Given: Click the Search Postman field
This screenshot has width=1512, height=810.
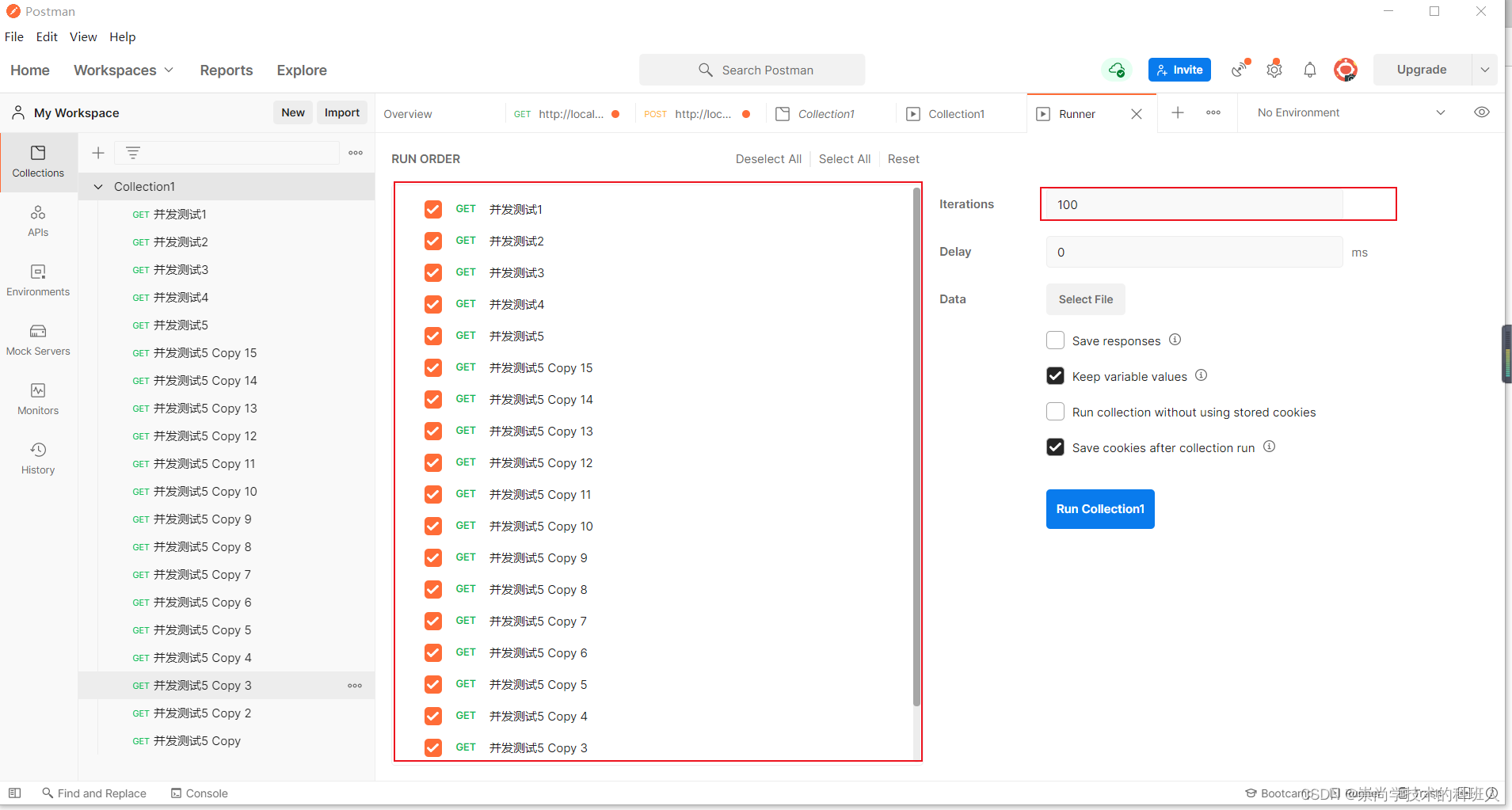Looking at the screenshot, I should pos(752,70).
